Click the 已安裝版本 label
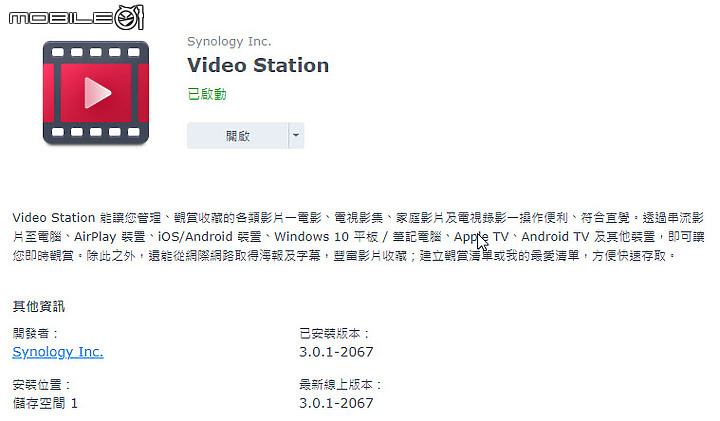Screen dimensions: 720x421 (x=334, y=333)
